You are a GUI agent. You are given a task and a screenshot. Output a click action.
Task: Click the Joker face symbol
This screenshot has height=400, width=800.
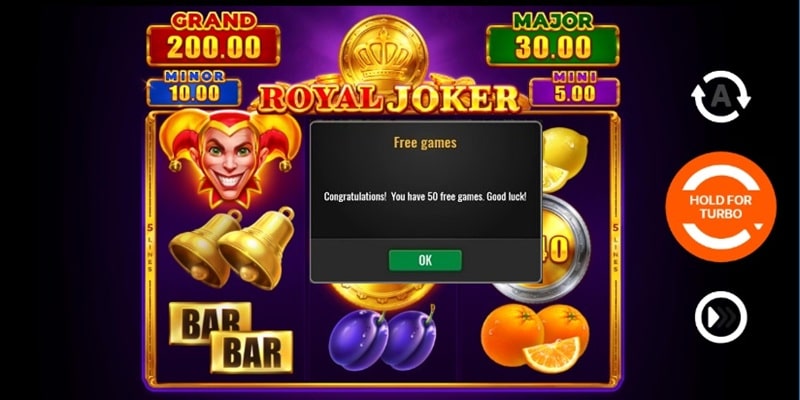[230, 157]
